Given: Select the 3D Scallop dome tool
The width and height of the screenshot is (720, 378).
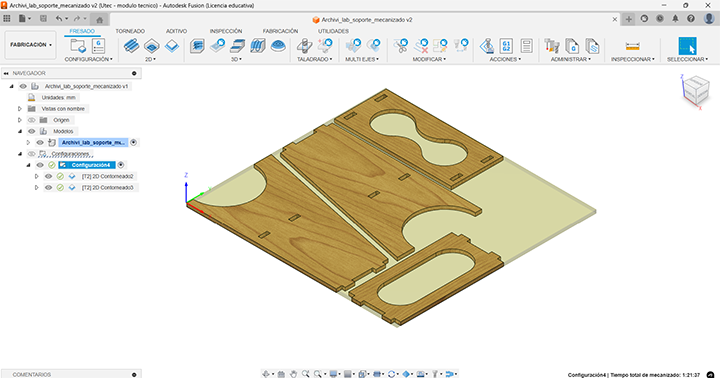Looking at the screenshot, I should (278, 46).
